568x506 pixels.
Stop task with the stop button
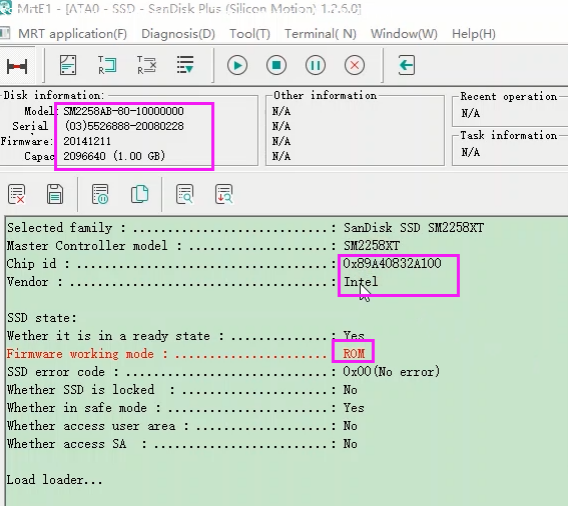pos(276,66)
